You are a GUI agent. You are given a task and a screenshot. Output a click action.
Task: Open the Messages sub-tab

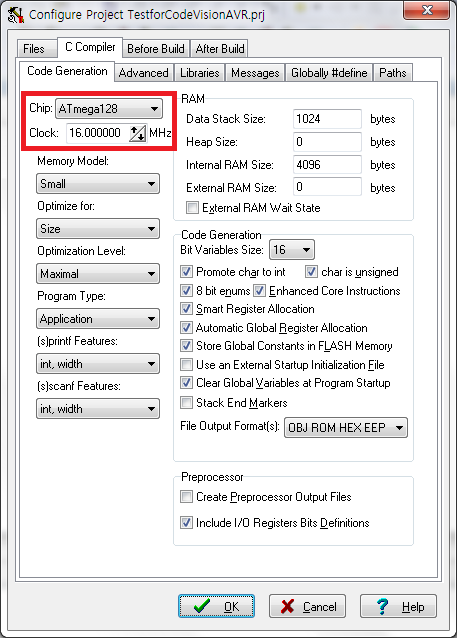(x=255, y=73)
